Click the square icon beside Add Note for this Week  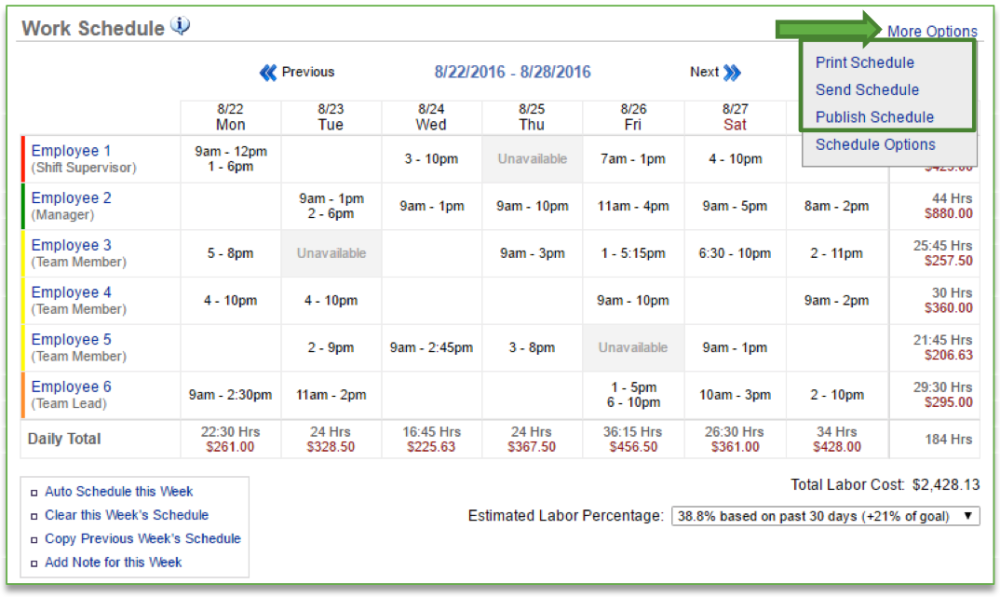pyautogui.click(x=34, y=563)
